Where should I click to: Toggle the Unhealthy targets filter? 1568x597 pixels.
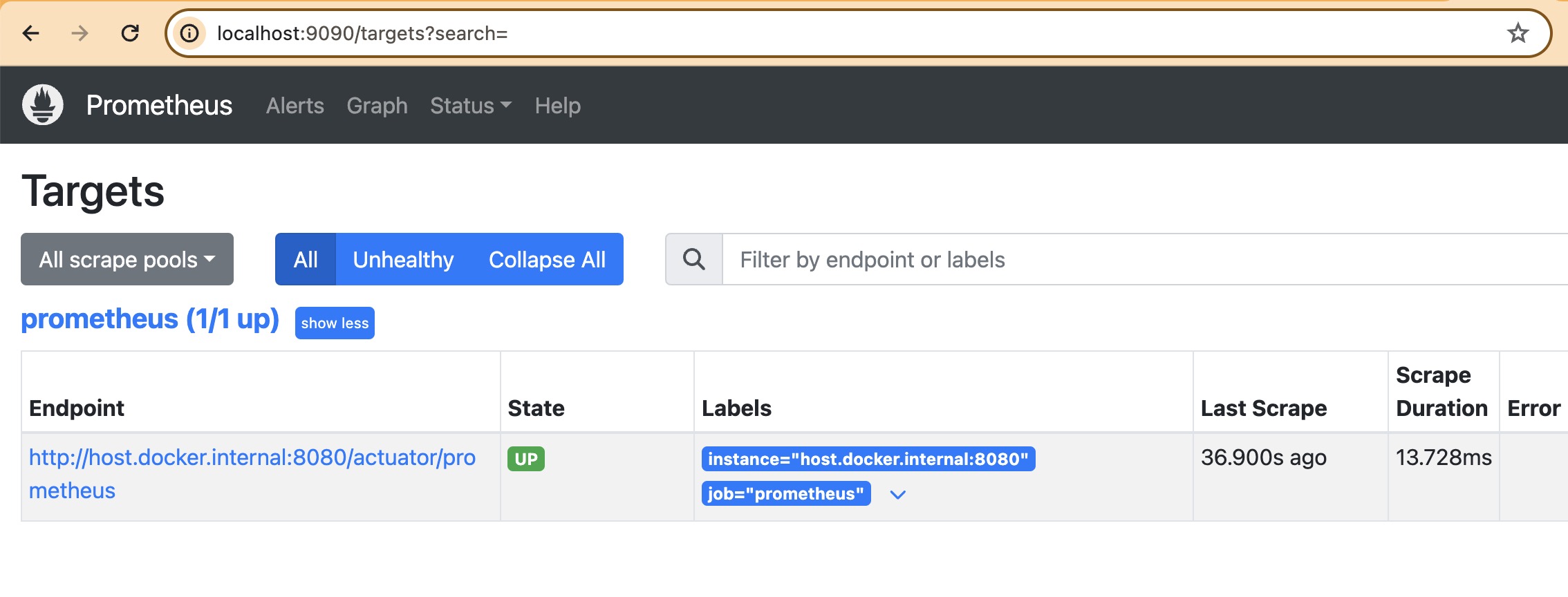(403, 260)
